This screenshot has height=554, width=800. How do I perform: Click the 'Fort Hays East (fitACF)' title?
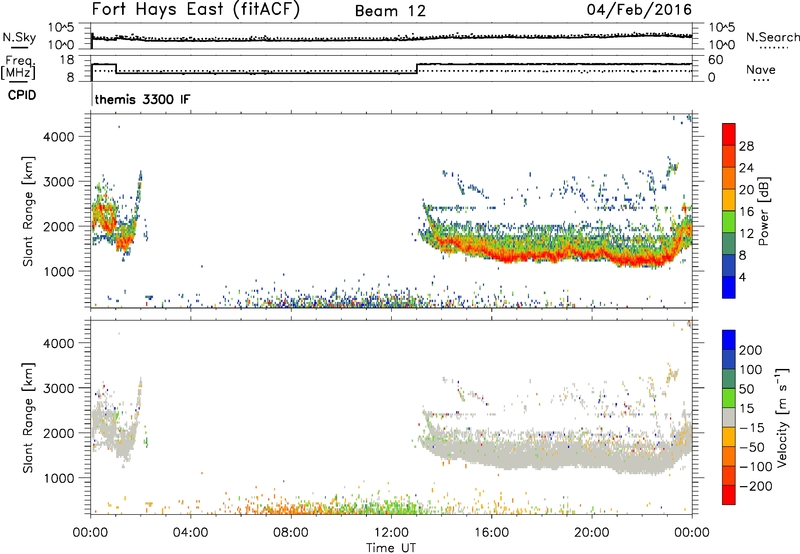[x=196, y=10]
